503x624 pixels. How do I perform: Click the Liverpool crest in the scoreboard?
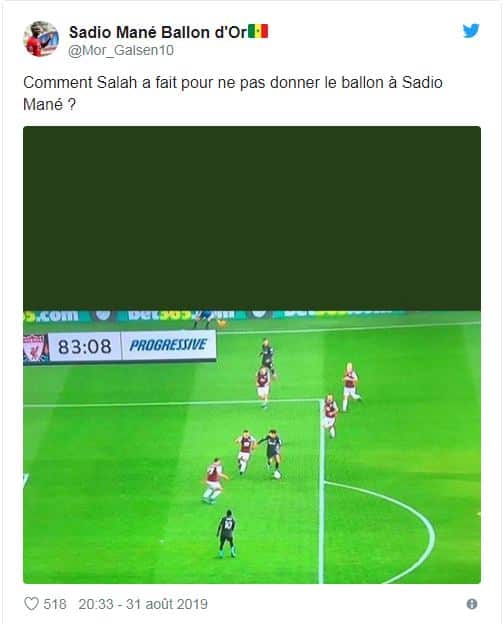[x=35, y=347]
